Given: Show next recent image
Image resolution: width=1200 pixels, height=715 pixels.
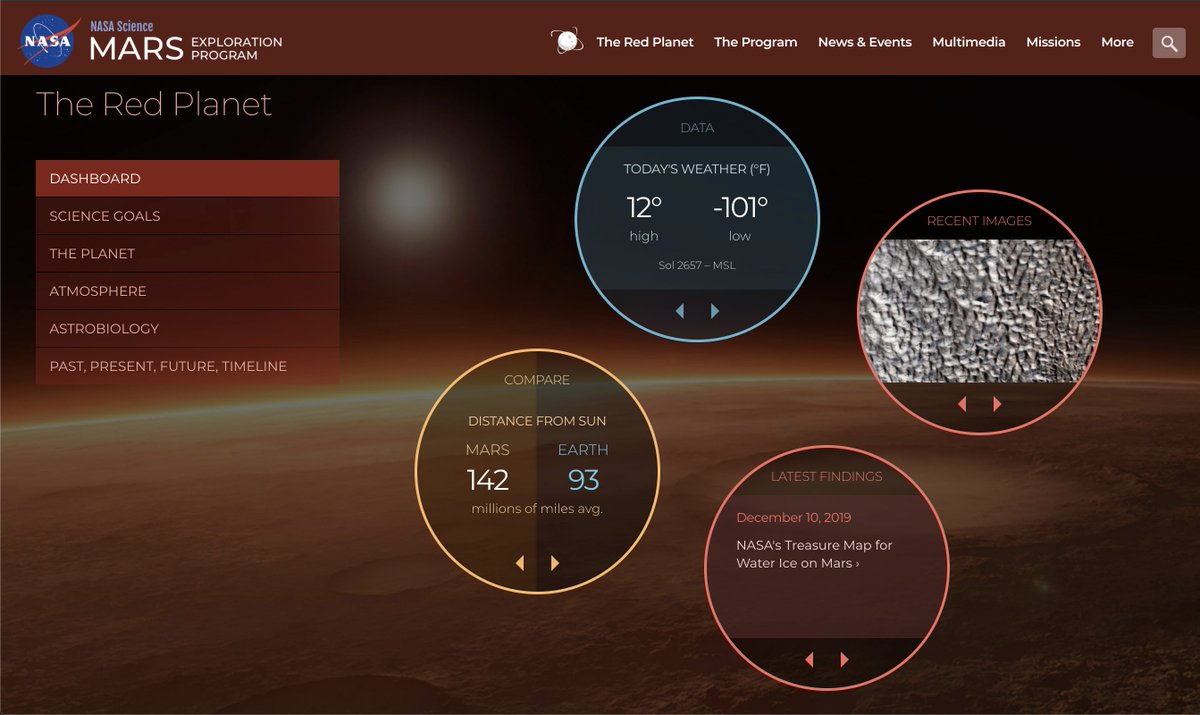Looking at the screenshot, I should pos(997,404).
